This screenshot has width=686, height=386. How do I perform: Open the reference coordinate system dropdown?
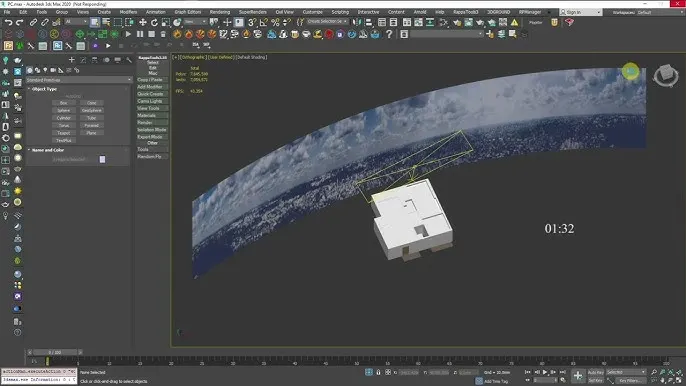pos(196,21)
